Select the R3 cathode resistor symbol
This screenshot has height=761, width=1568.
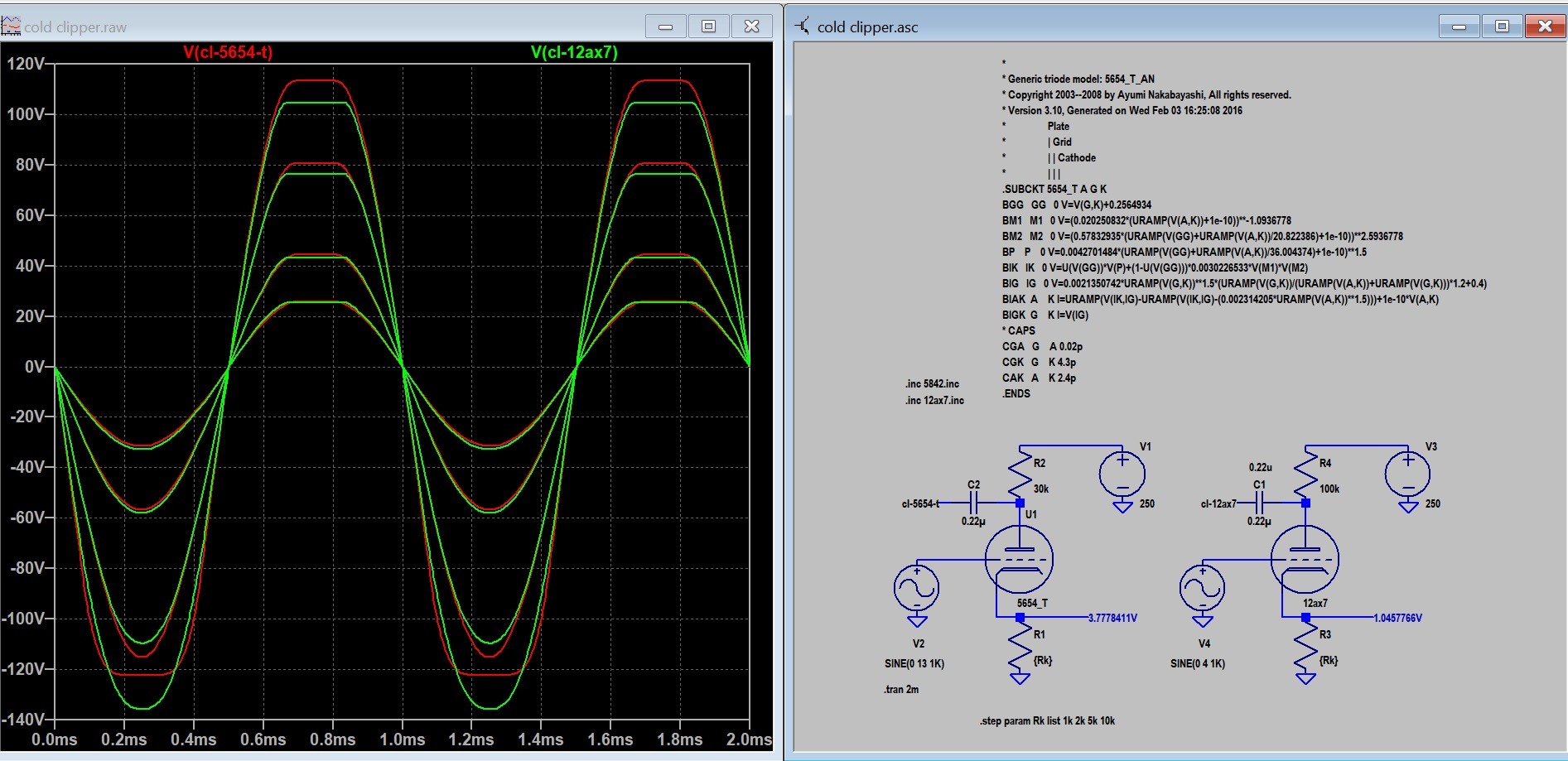[x=1305, y=647]
